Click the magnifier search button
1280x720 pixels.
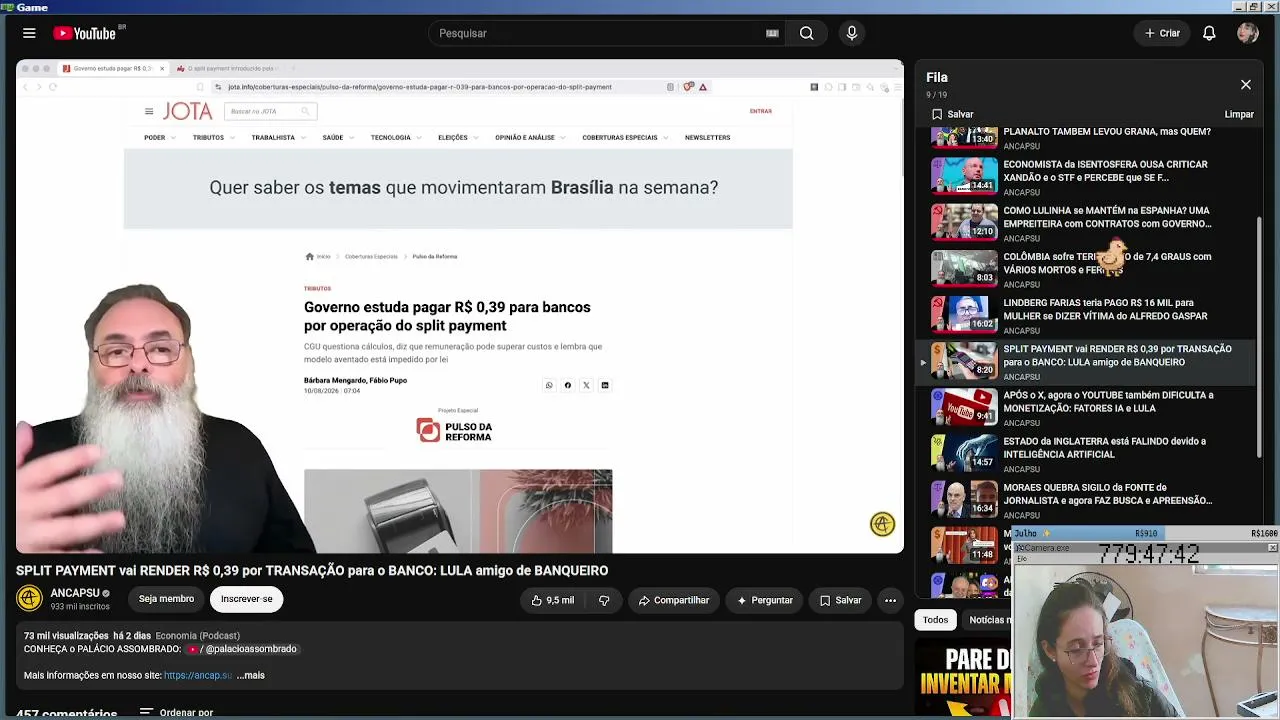pyautogui.click(x=806, y=33)
